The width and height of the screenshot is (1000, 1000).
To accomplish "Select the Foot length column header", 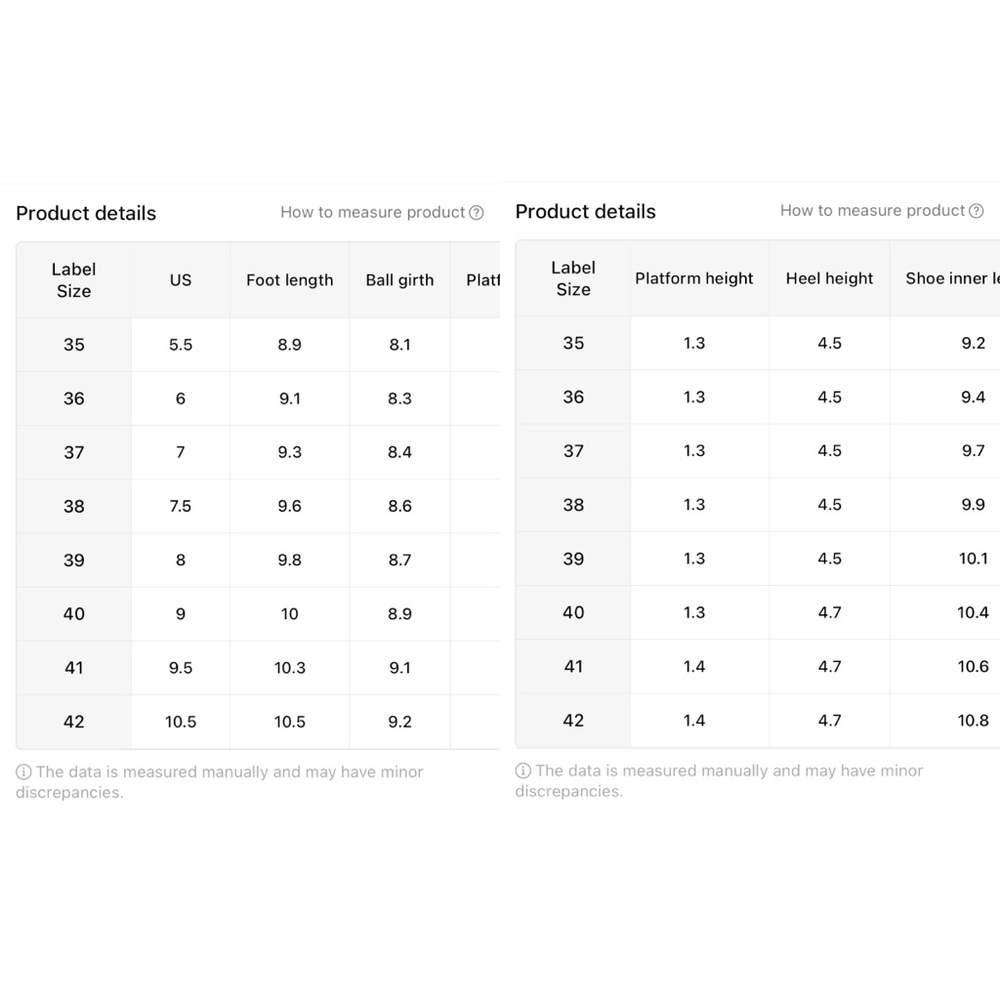I will [289, 280].
